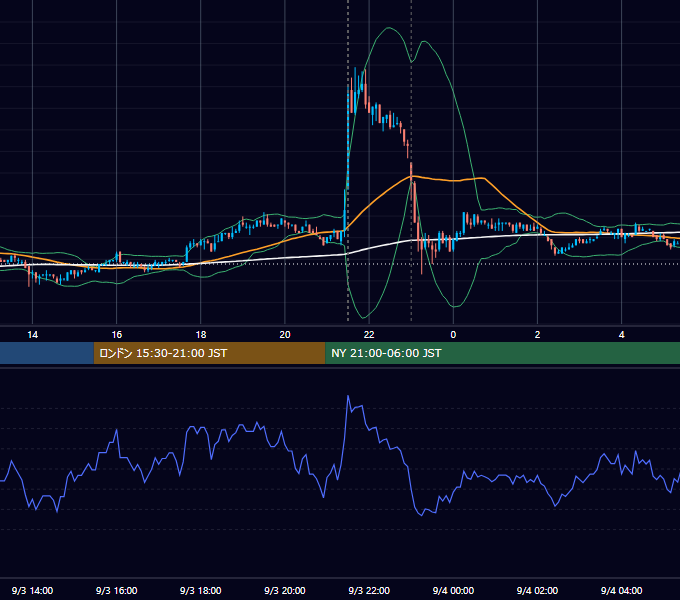This screenshot has width=680, height=600.
Task: Click the hour 2 axis tick label
Action: point(537,335)
